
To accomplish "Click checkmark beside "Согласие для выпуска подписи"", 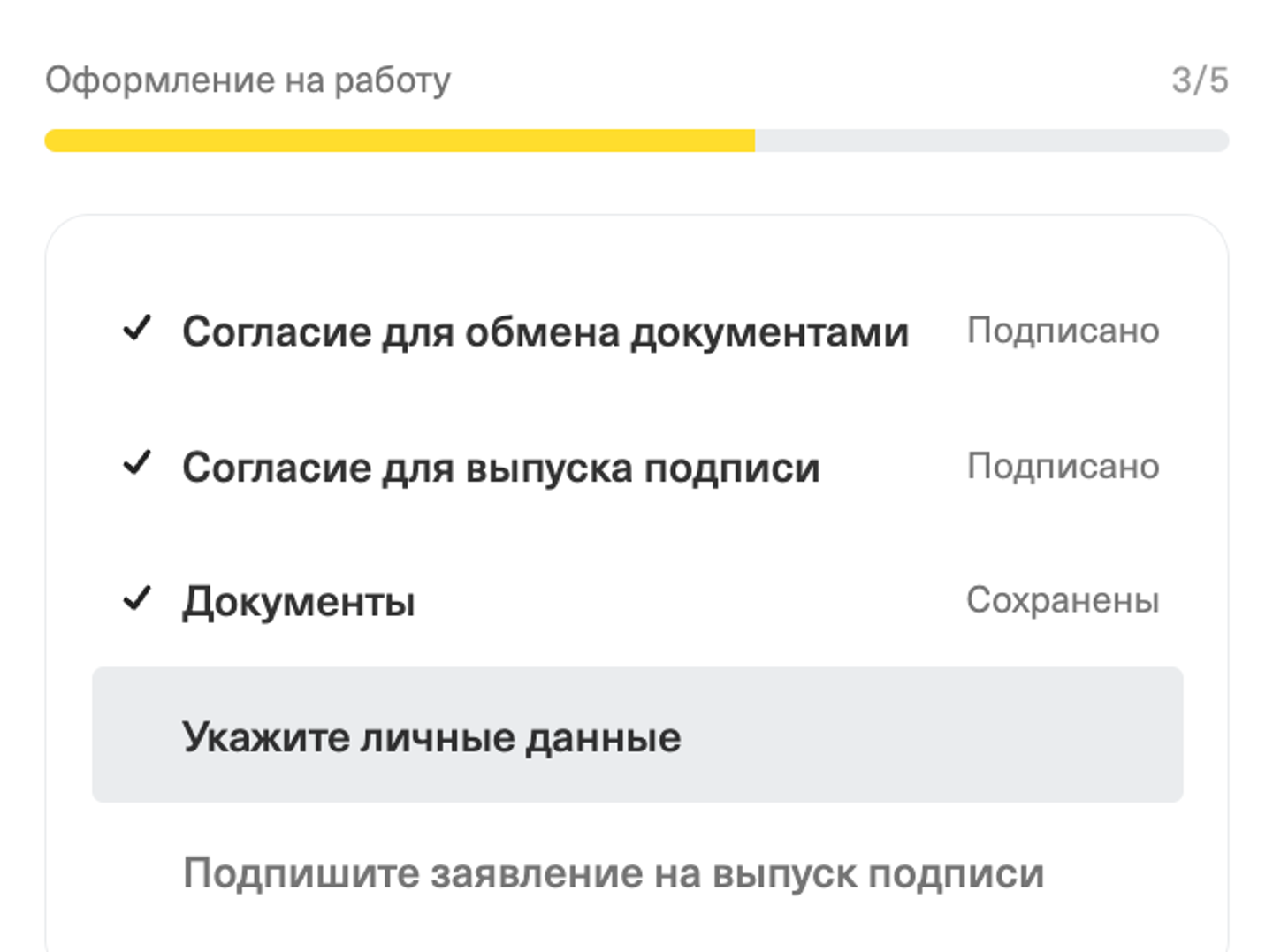I will tap(137, 463).
